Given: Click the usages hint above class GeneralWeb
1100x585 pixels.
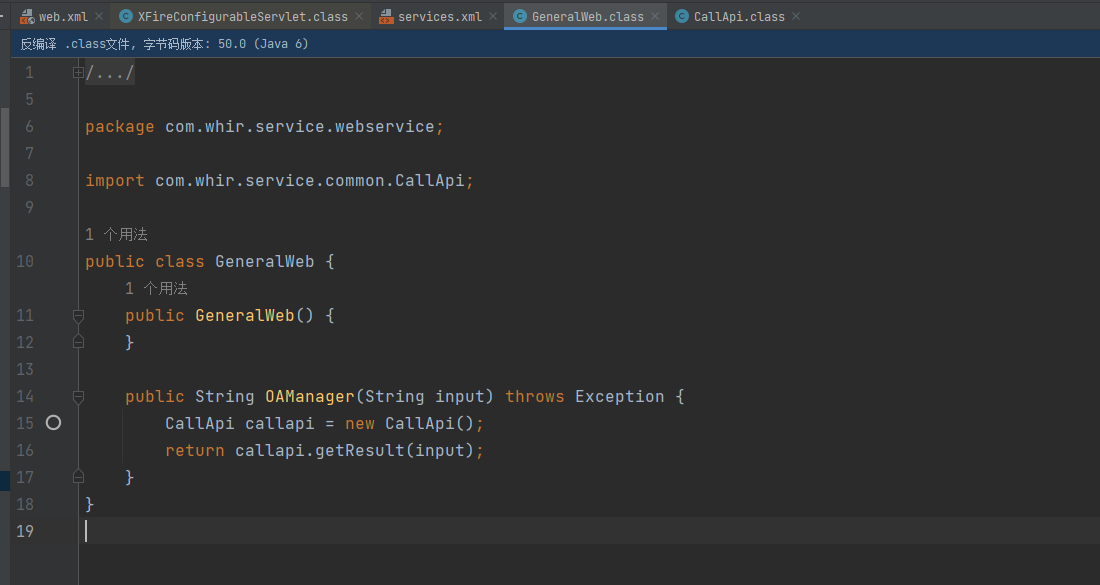Looking at the screenshot, I should tap(116, 235).
